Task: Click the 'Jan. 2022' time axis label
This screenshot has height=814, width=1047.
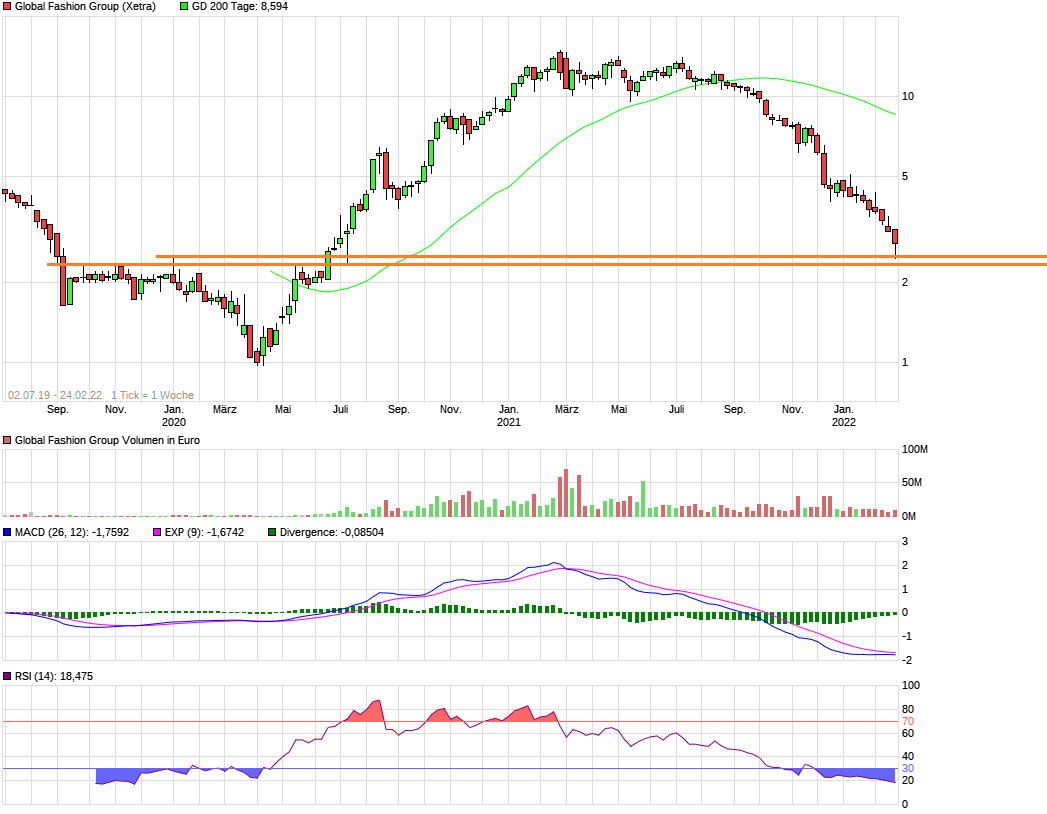Action: 844,415
